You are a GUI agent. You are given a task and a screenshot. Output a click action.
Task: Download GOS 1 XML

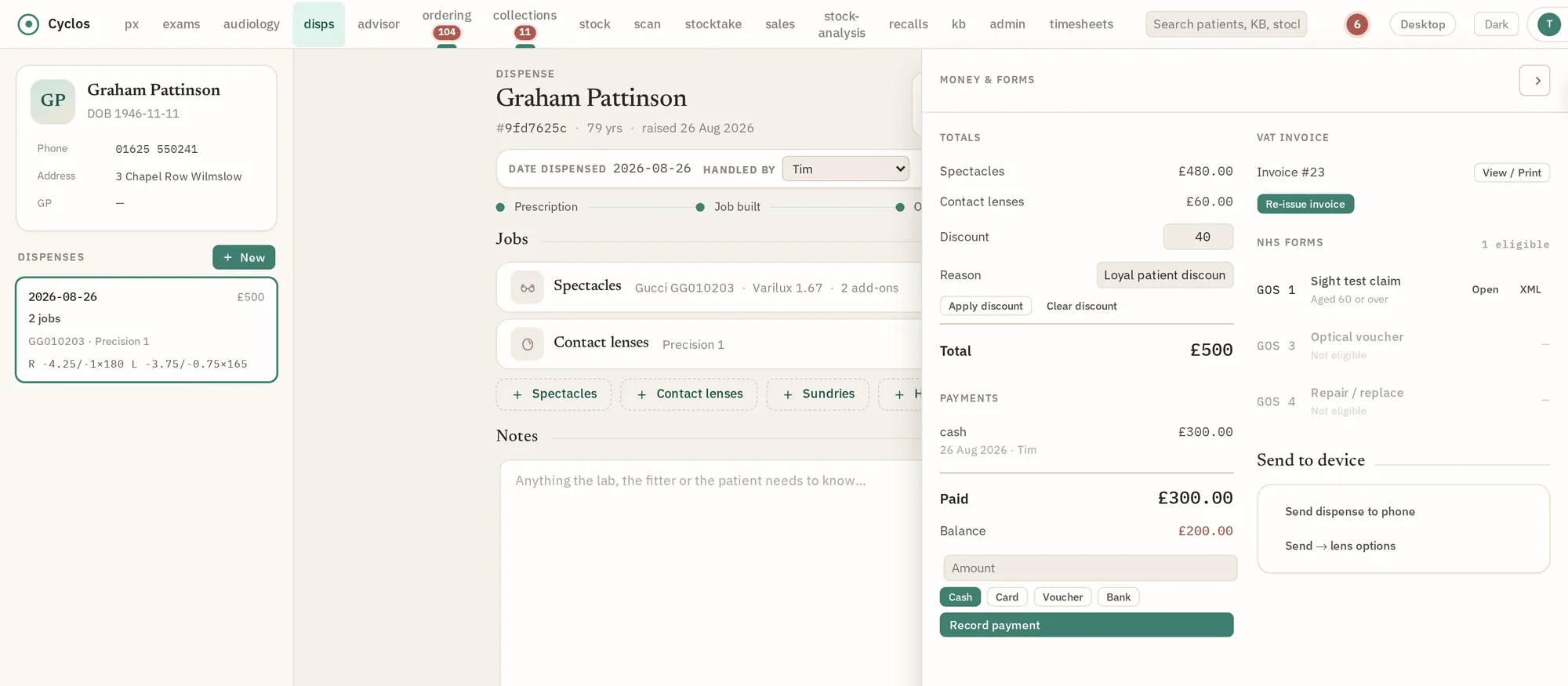coord(1530,289)
